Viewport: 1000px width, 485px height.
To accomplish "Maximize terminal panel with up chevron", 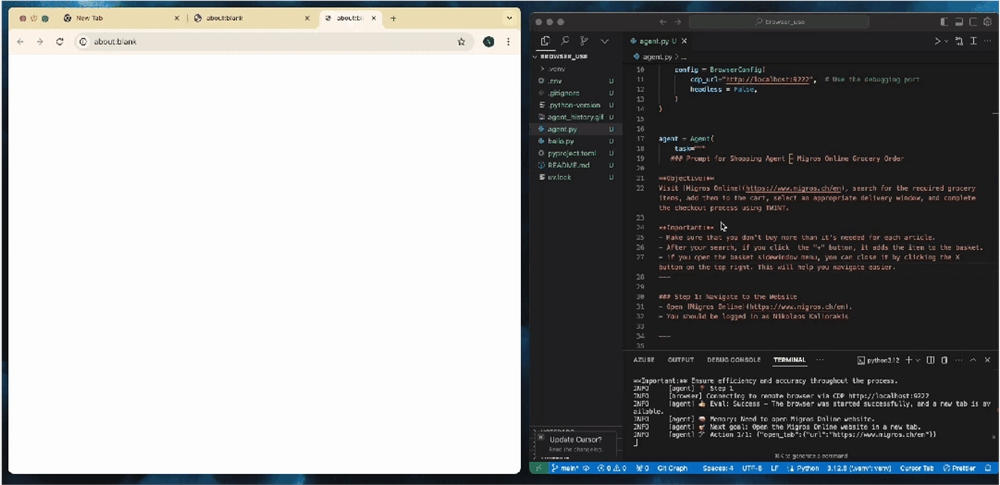I will [973, 360].
